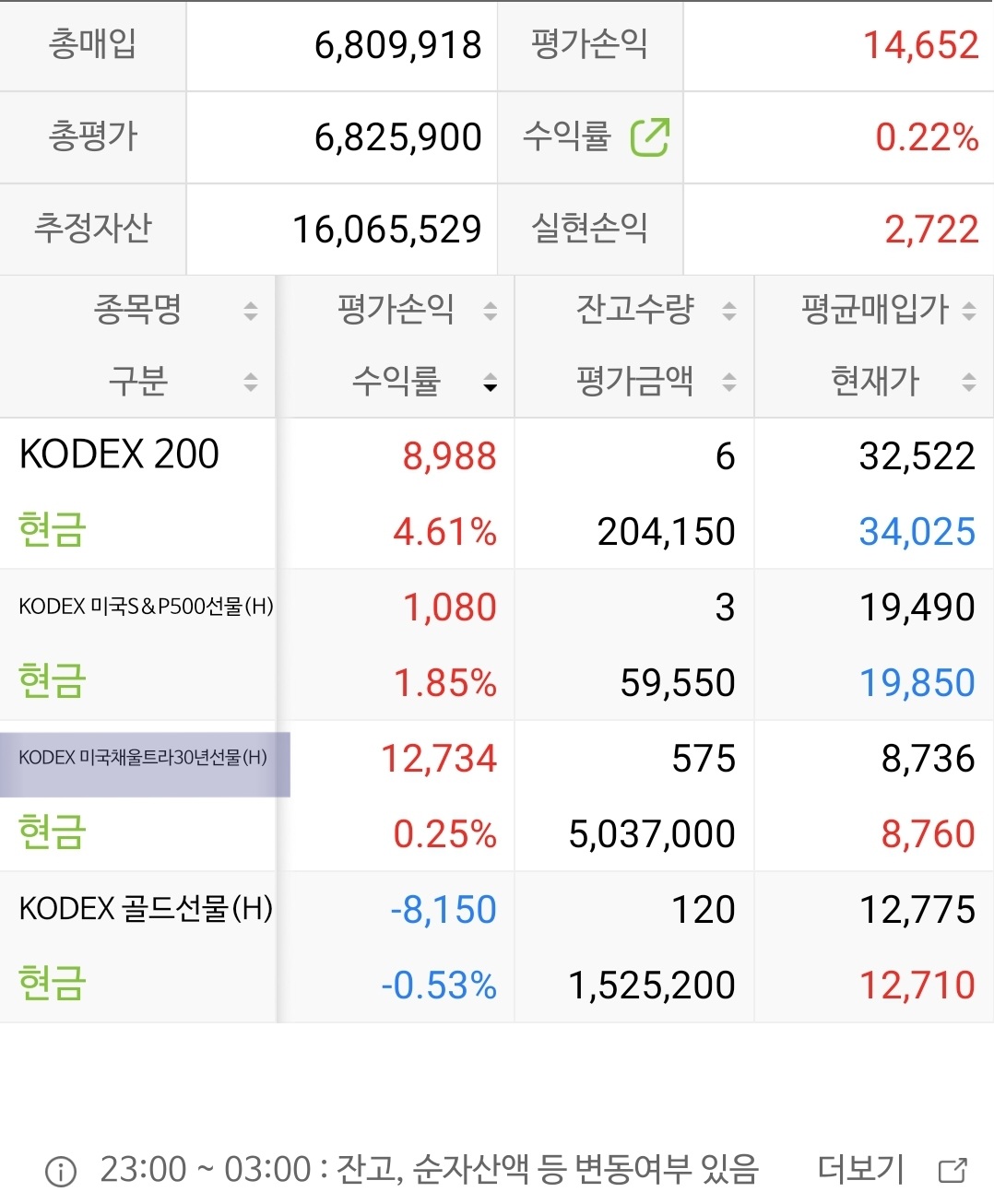
Task: Tap the info icon beside 23:00 notice
Action: (x=61, y=1172)
